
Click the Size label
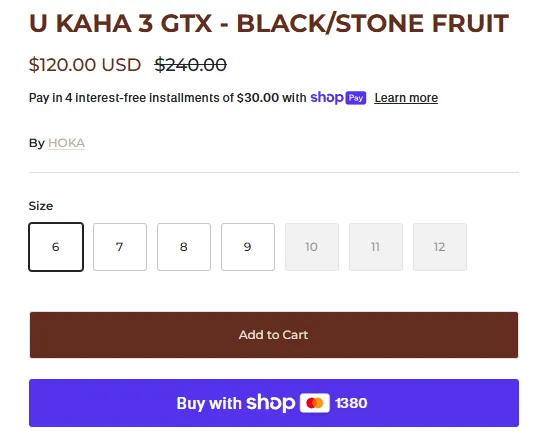coord(41,206)
